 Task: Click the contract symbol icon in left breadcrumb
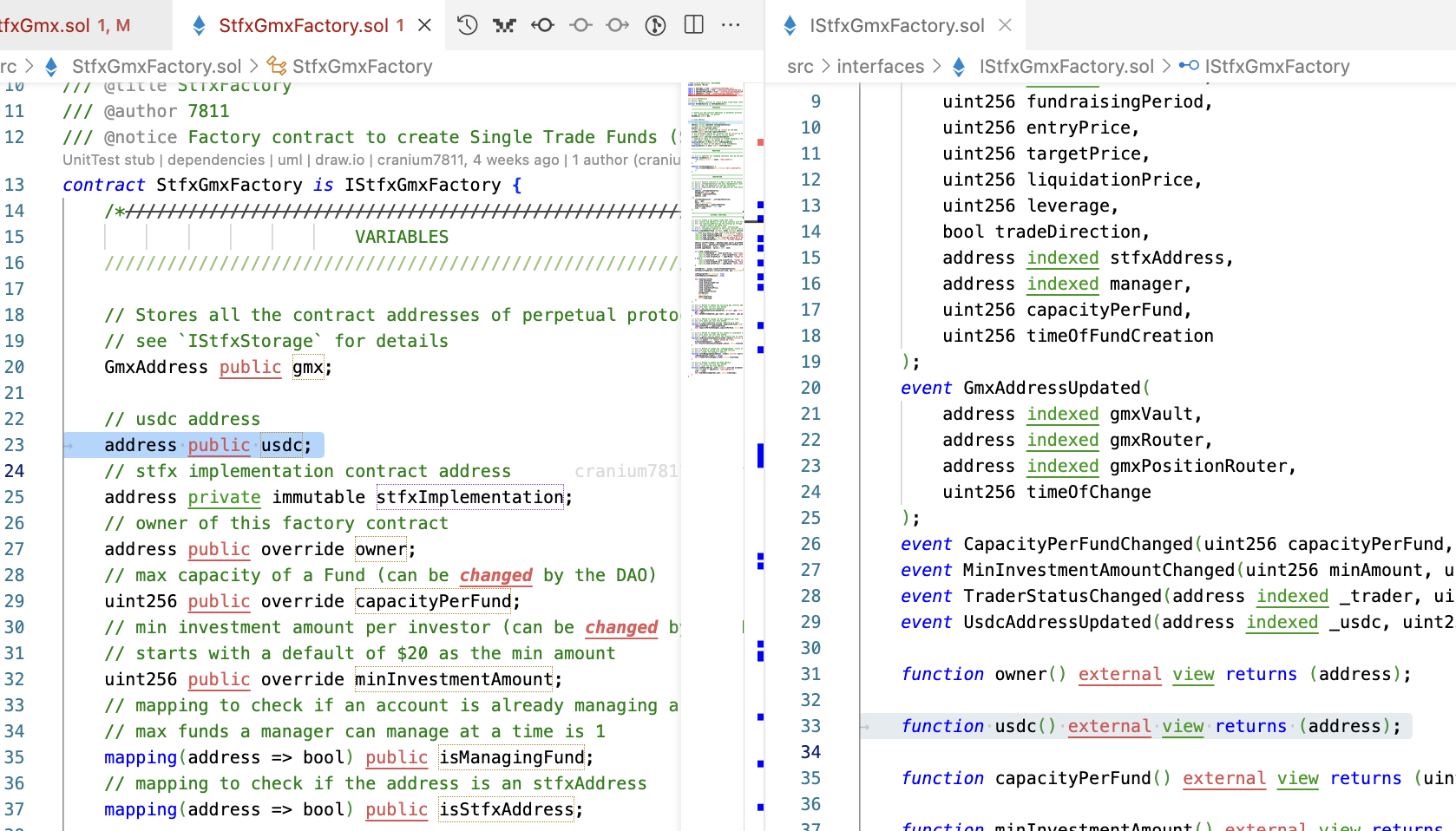(x=276, y=66)
